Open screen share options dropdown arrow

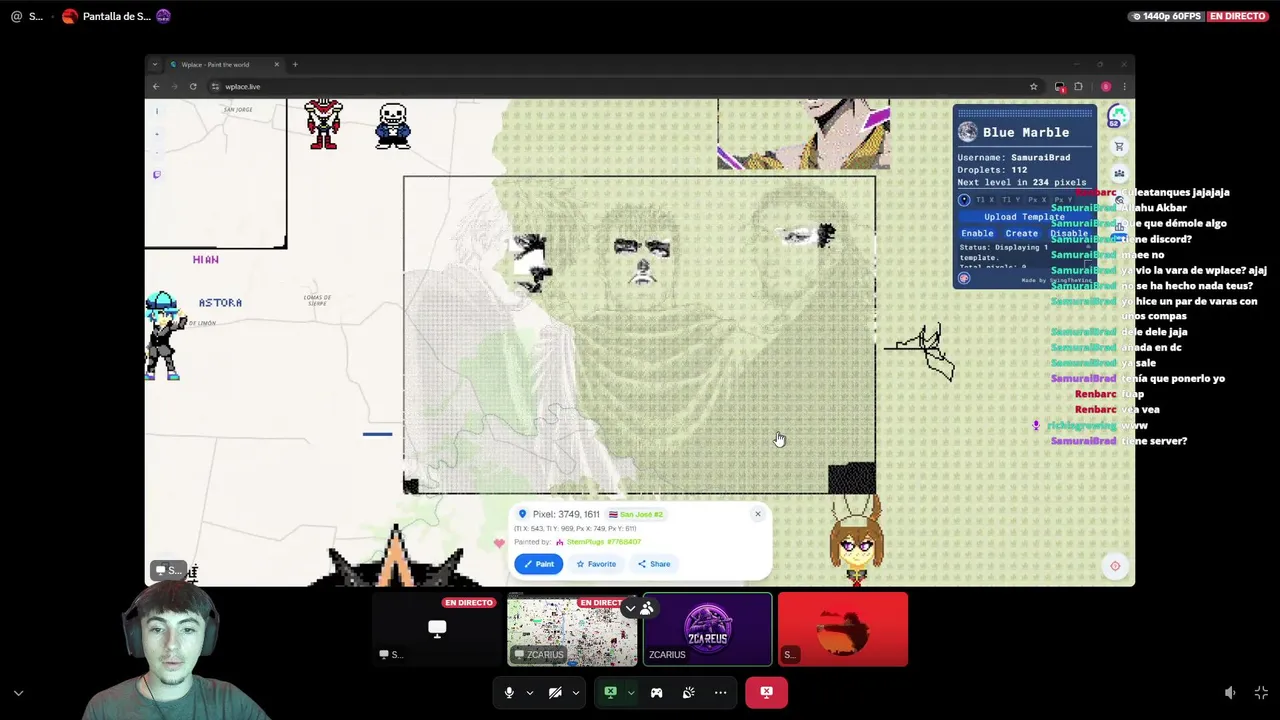pyautogui.click(x=630, y=692)
